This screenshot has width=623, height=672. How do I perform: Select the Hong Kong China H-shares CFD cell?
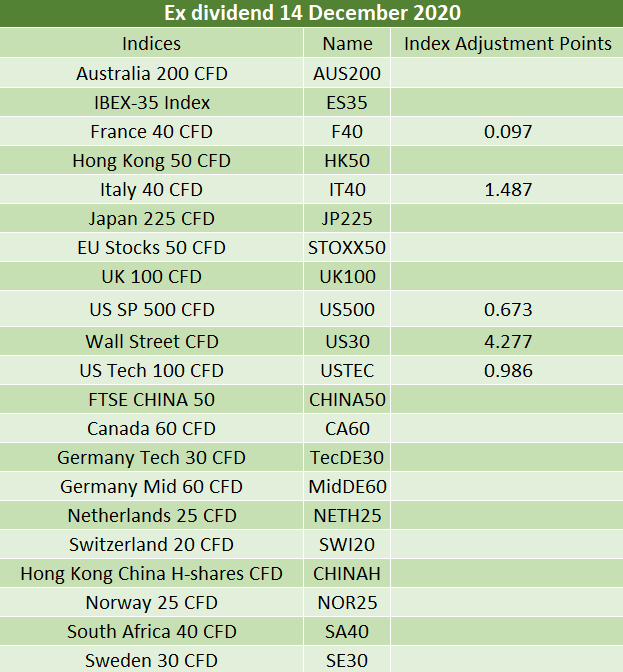(x=151, y=573)
